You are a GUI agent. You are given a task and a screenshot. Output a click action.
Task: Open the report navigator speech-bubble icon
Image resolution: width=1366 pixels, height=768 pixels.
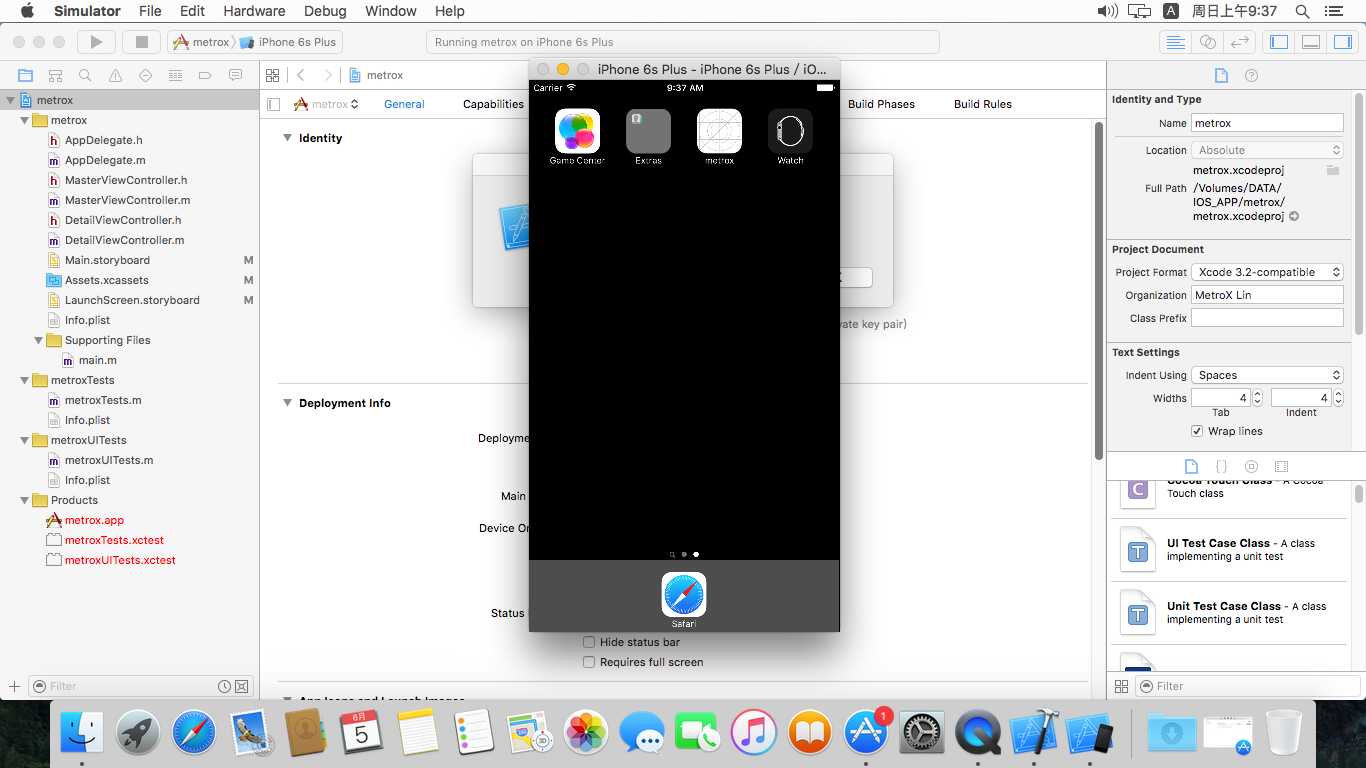tap(235, 75)
